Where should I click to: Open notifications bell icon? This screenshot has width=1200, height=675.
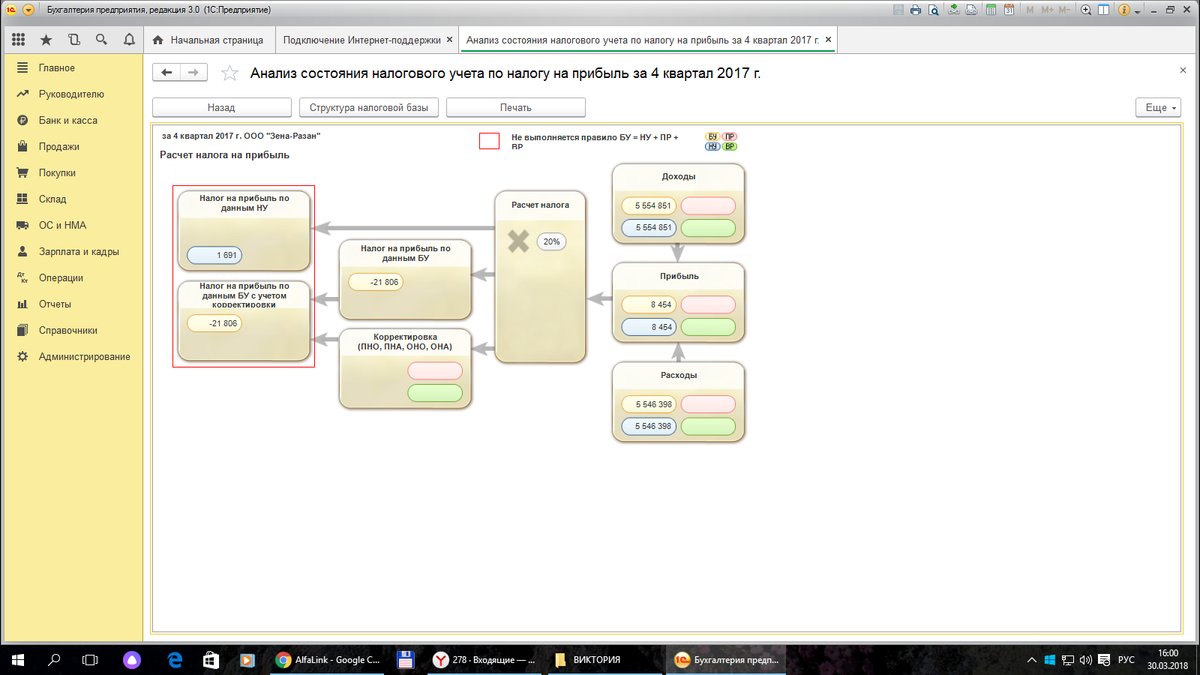(x=129, y=40)
